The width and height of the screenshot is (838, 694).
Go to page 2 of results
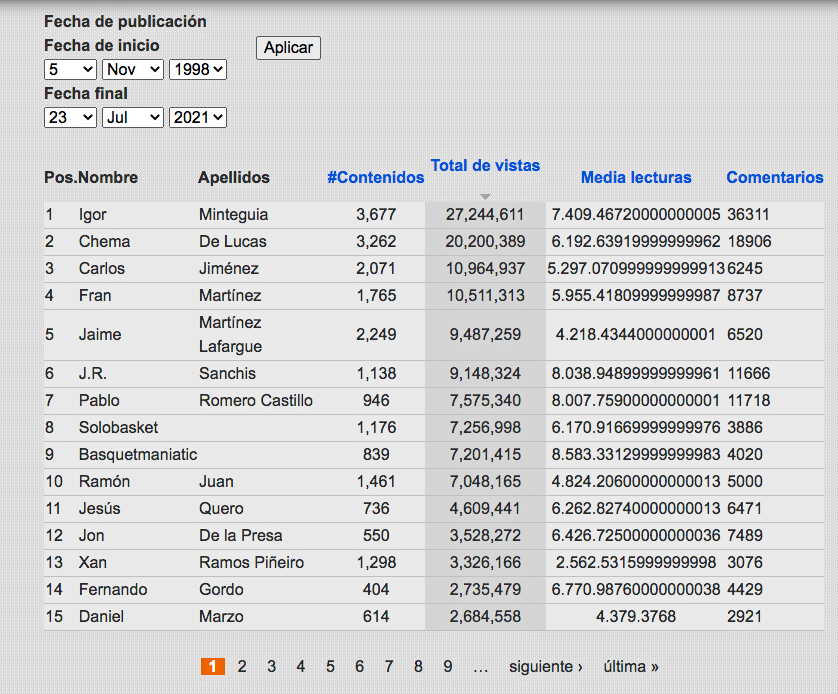[x=242, y=666]
